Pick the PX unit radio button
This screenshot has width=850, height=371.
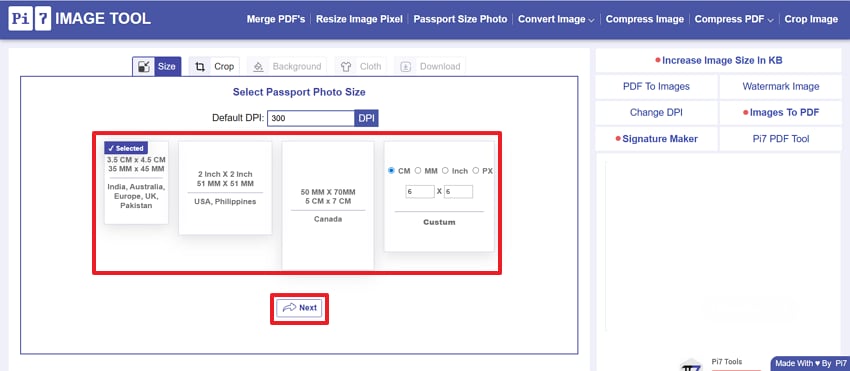475,170
